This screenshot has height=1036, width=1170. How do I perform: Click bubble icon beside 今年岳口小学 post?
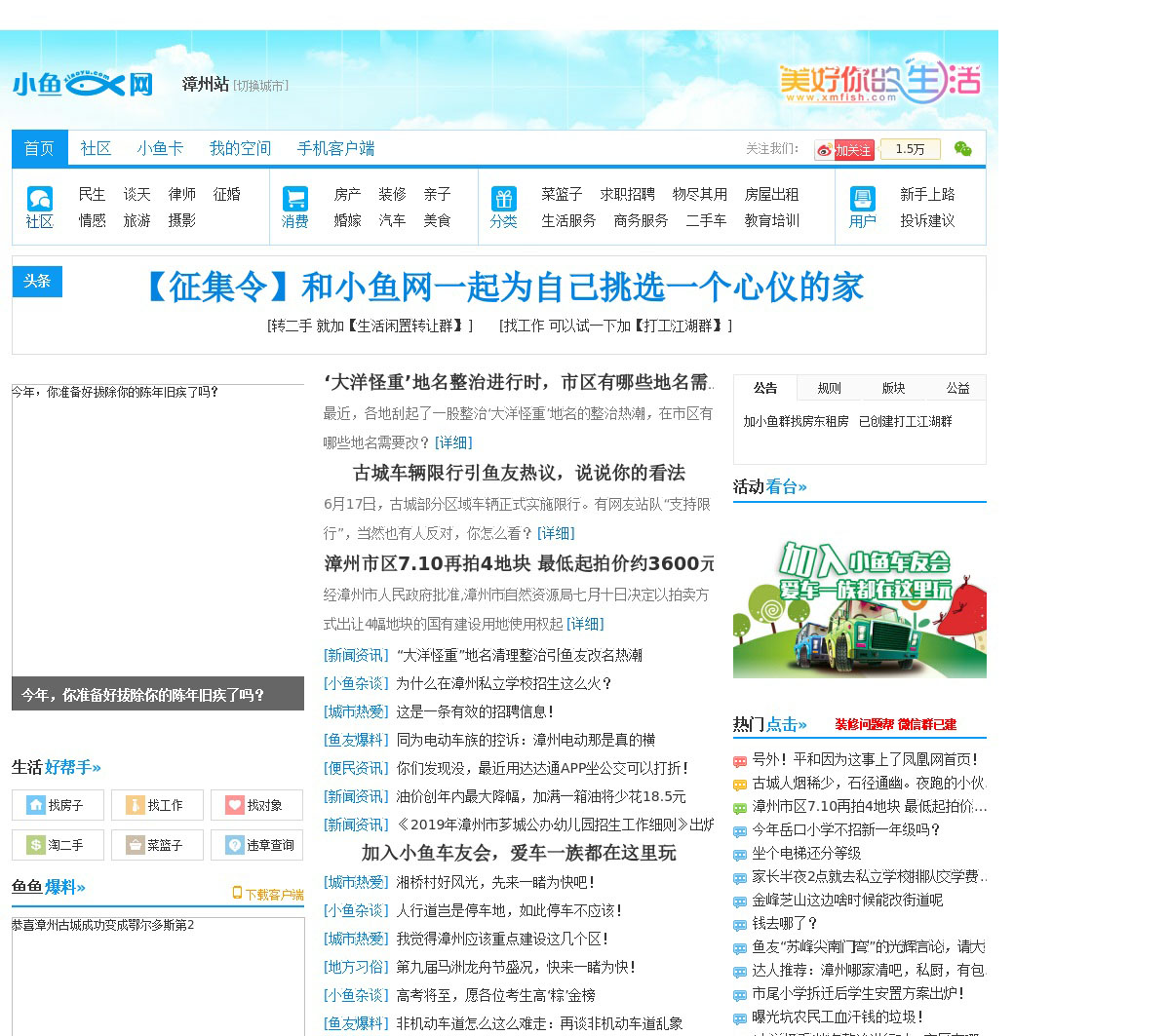tap(740, 831)
